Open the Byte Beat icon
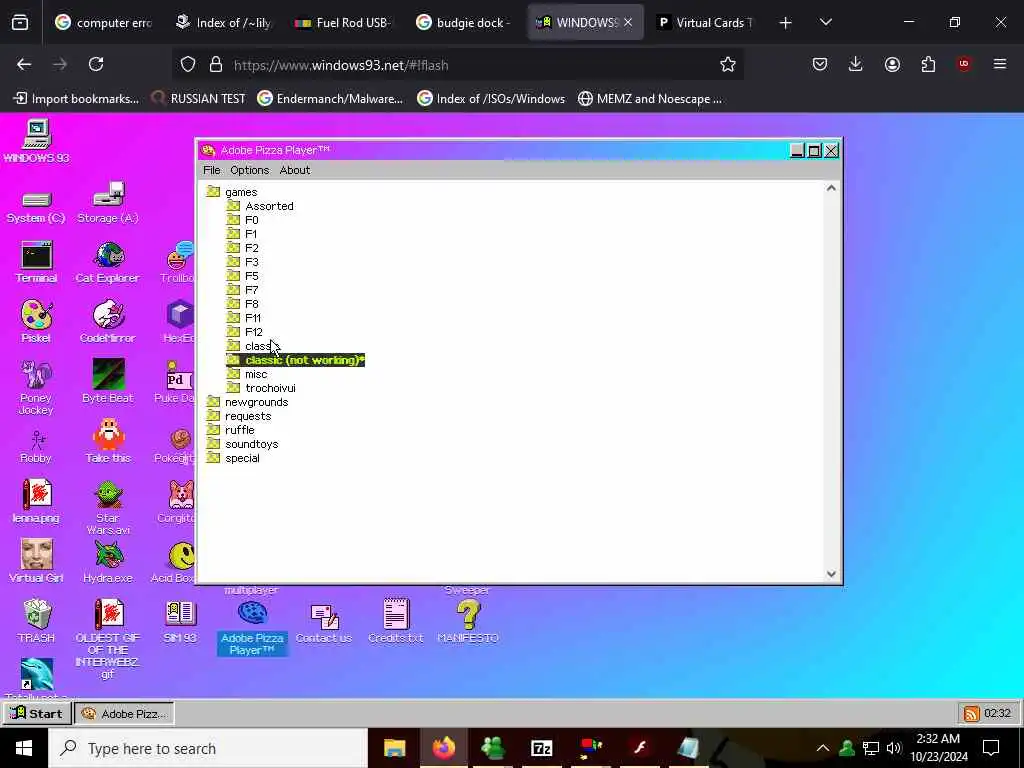Screen dimensions: 1024x768 coord(108,381)
